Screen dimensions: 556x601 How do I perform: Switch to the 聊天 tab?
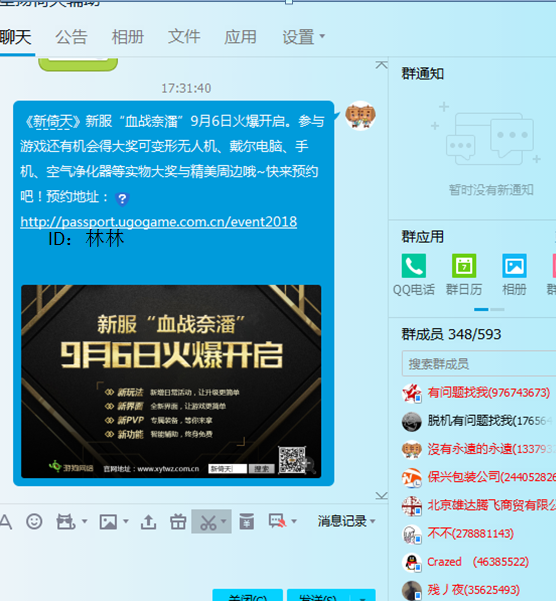click(x=15, y=38)
